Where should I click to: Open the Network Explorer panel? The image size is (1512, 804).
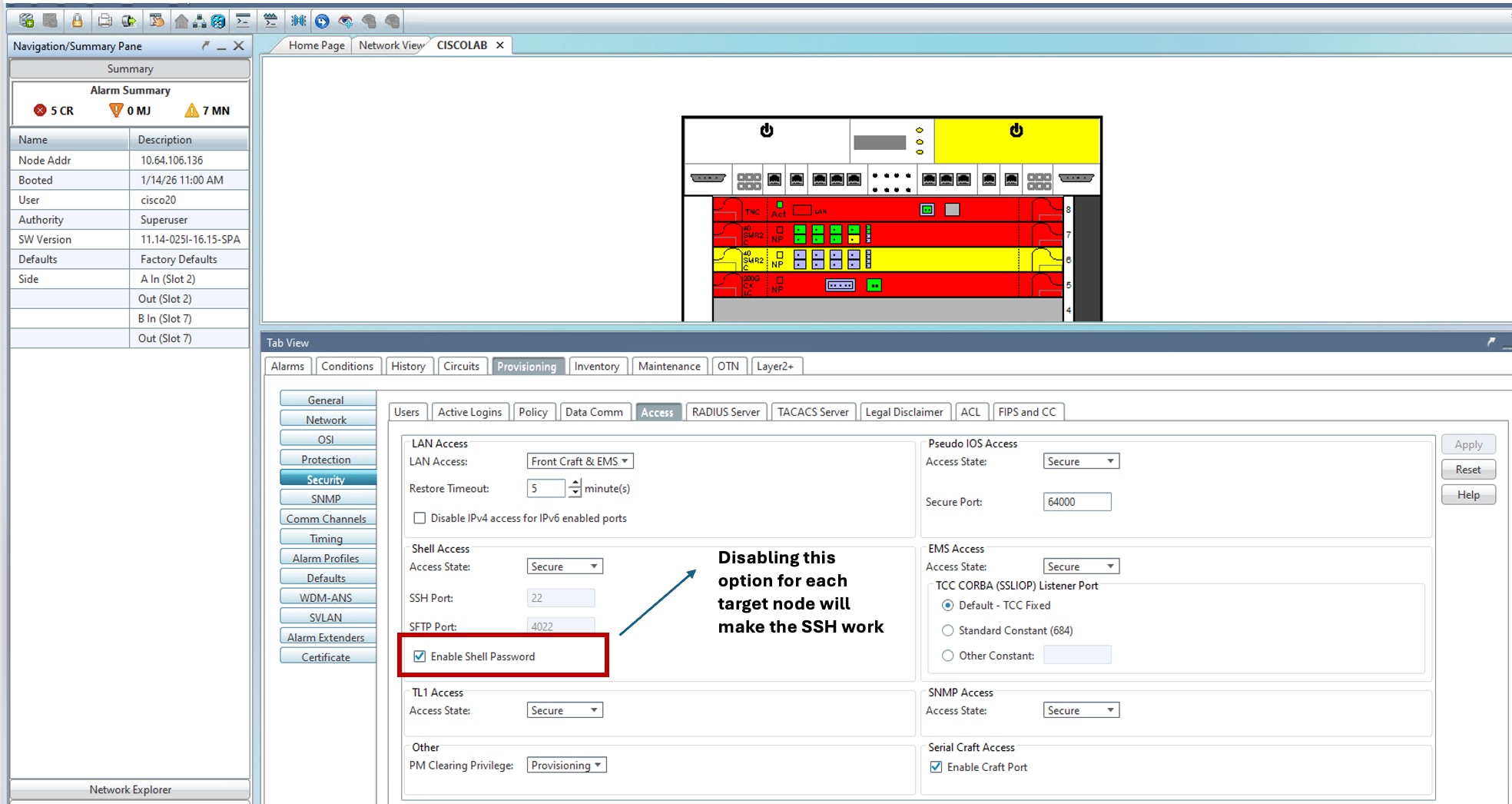(x=130, y=789)
